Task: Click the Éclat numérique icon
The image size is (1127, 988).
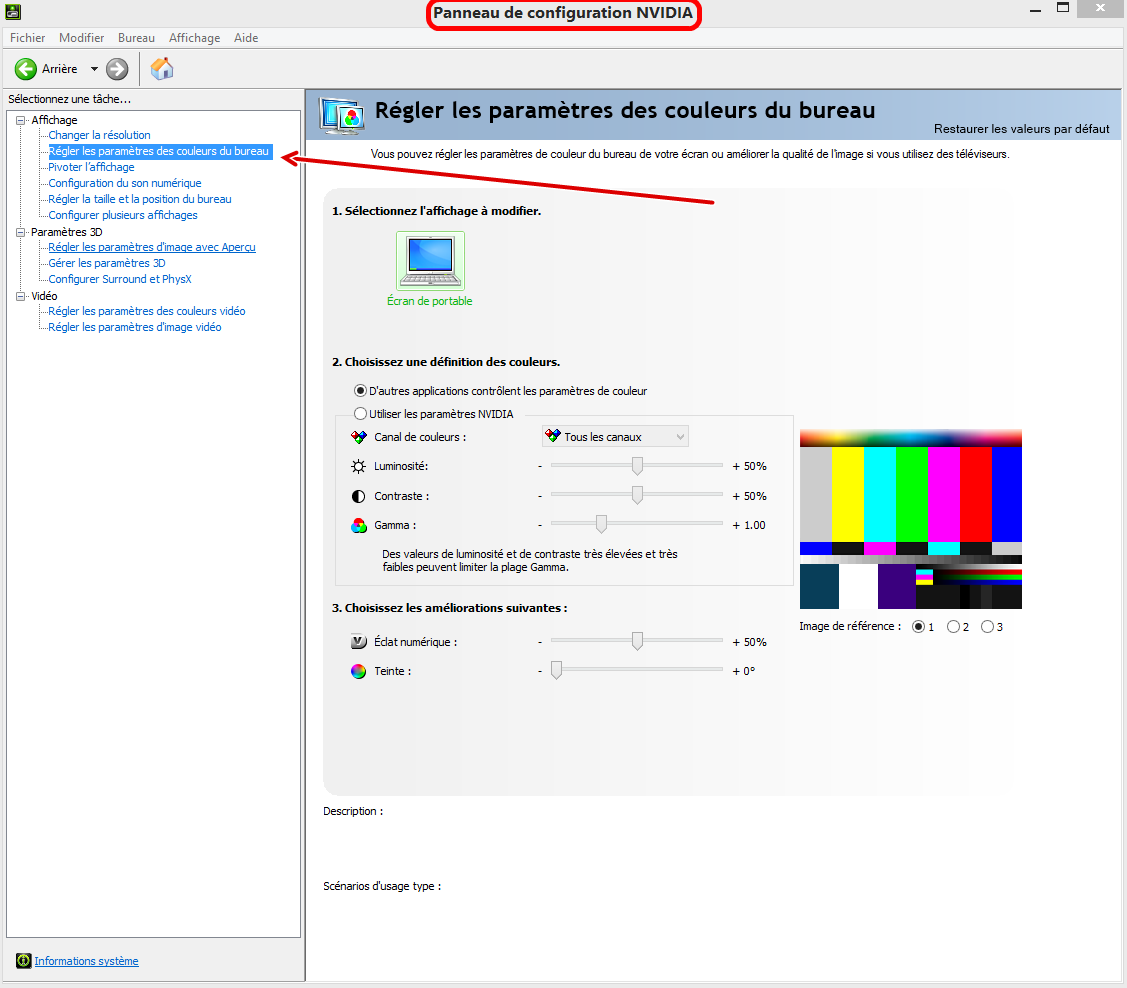Action: pyautogui.click(x=359, y=642)
